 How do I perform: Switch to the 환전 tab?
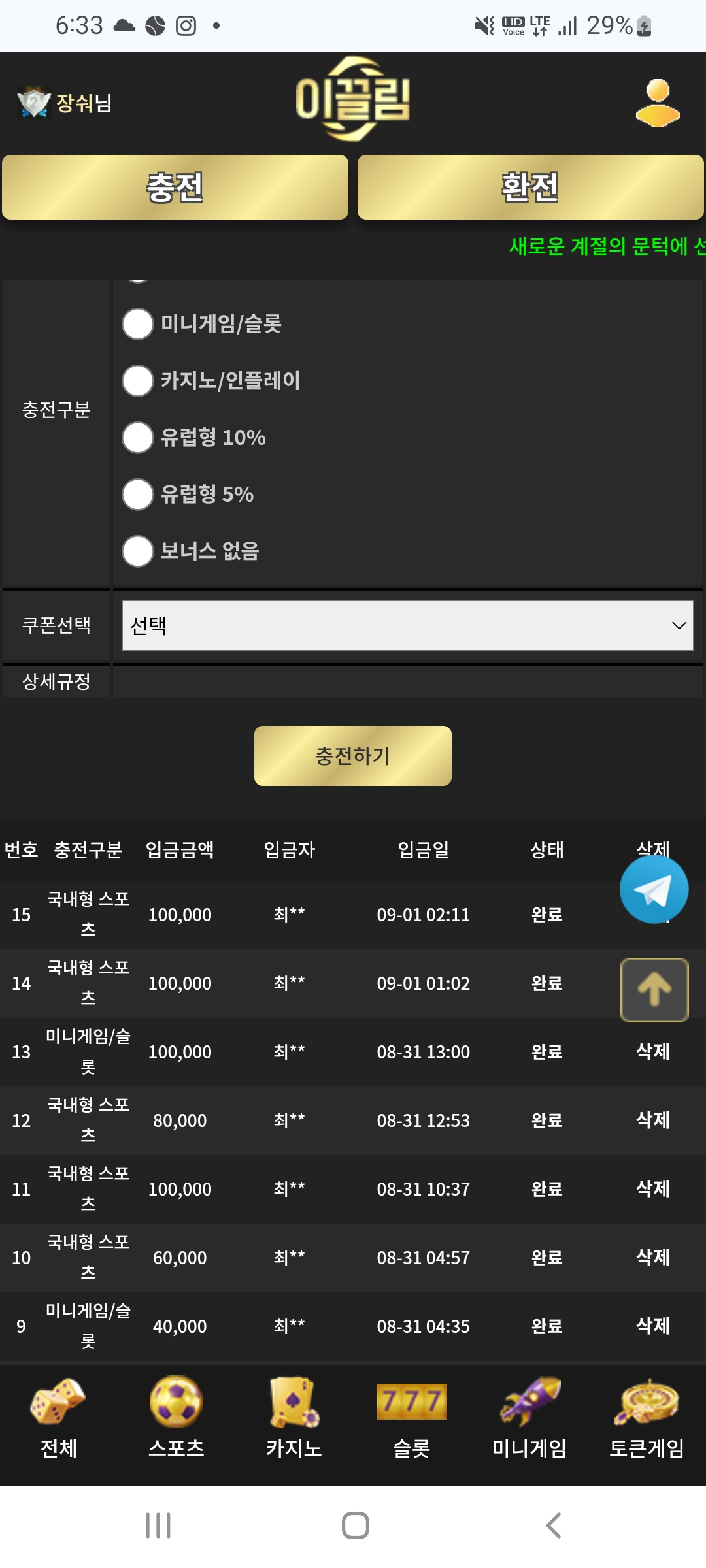530,188
